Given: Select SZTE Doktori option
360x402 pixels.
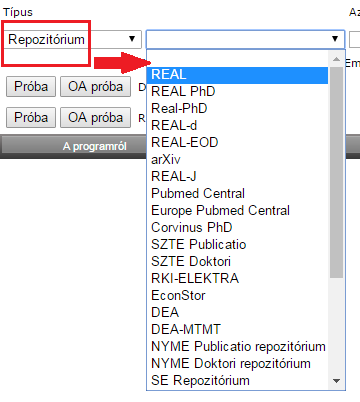Looking at the screenshot, I should pos(237,261).
